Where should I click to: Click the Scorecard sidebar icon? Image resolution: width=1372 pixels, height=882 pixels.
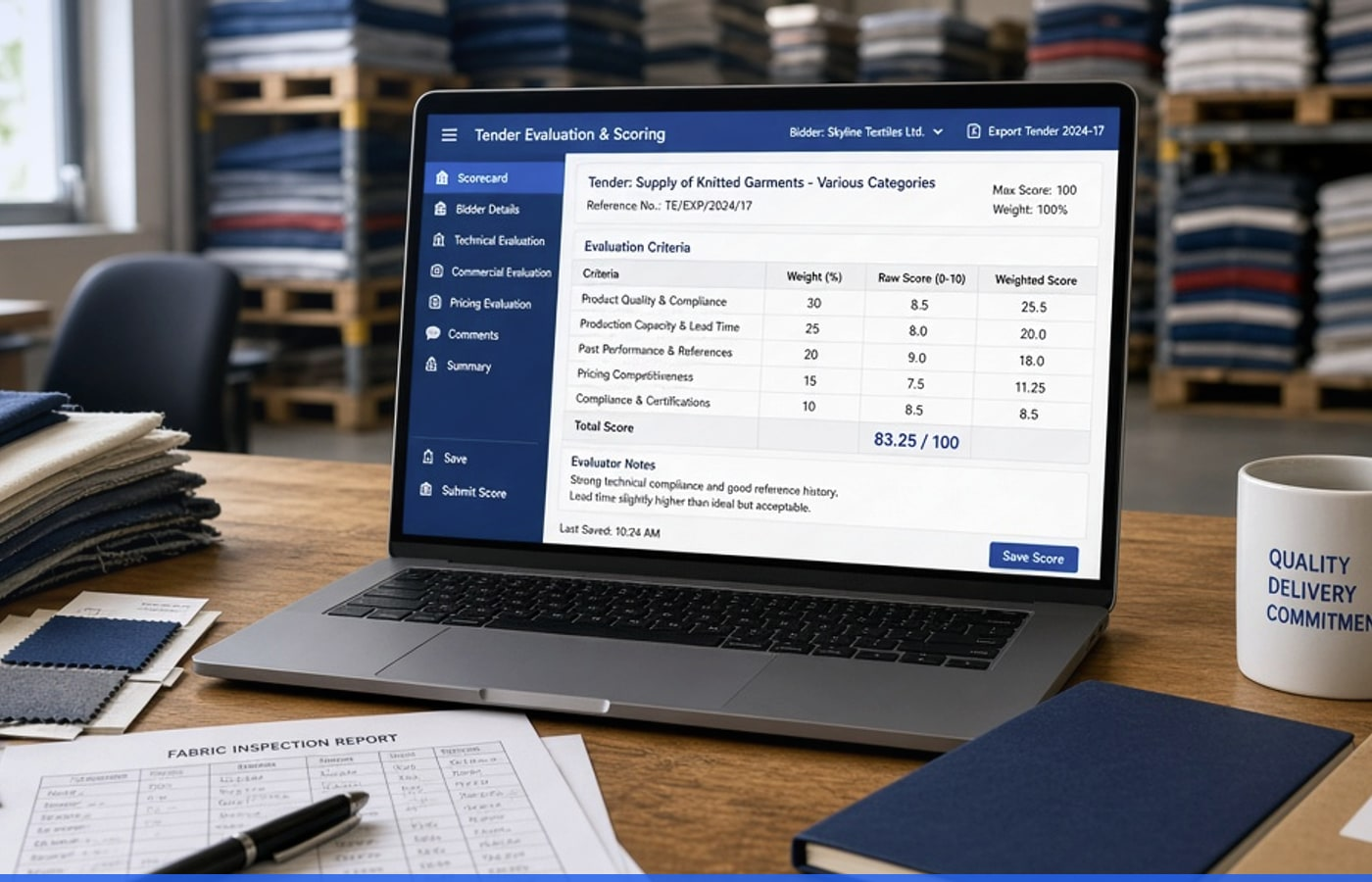pos(442,177)
